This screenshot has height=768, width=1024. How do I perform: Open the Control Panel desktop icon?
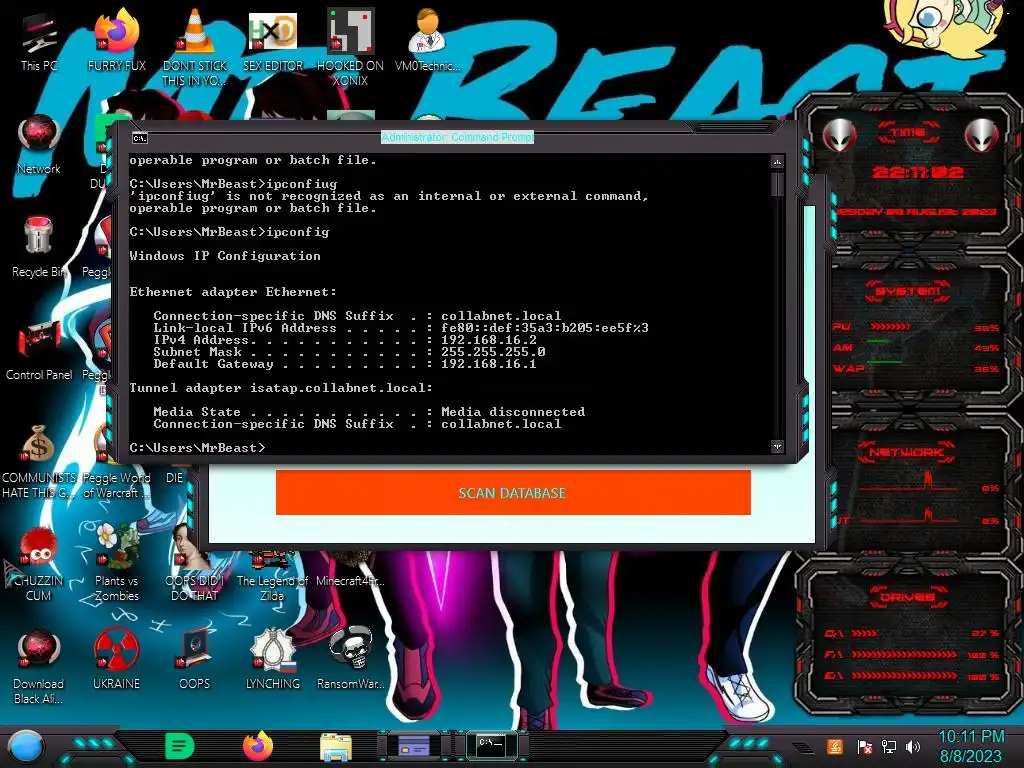click(39, 351)
